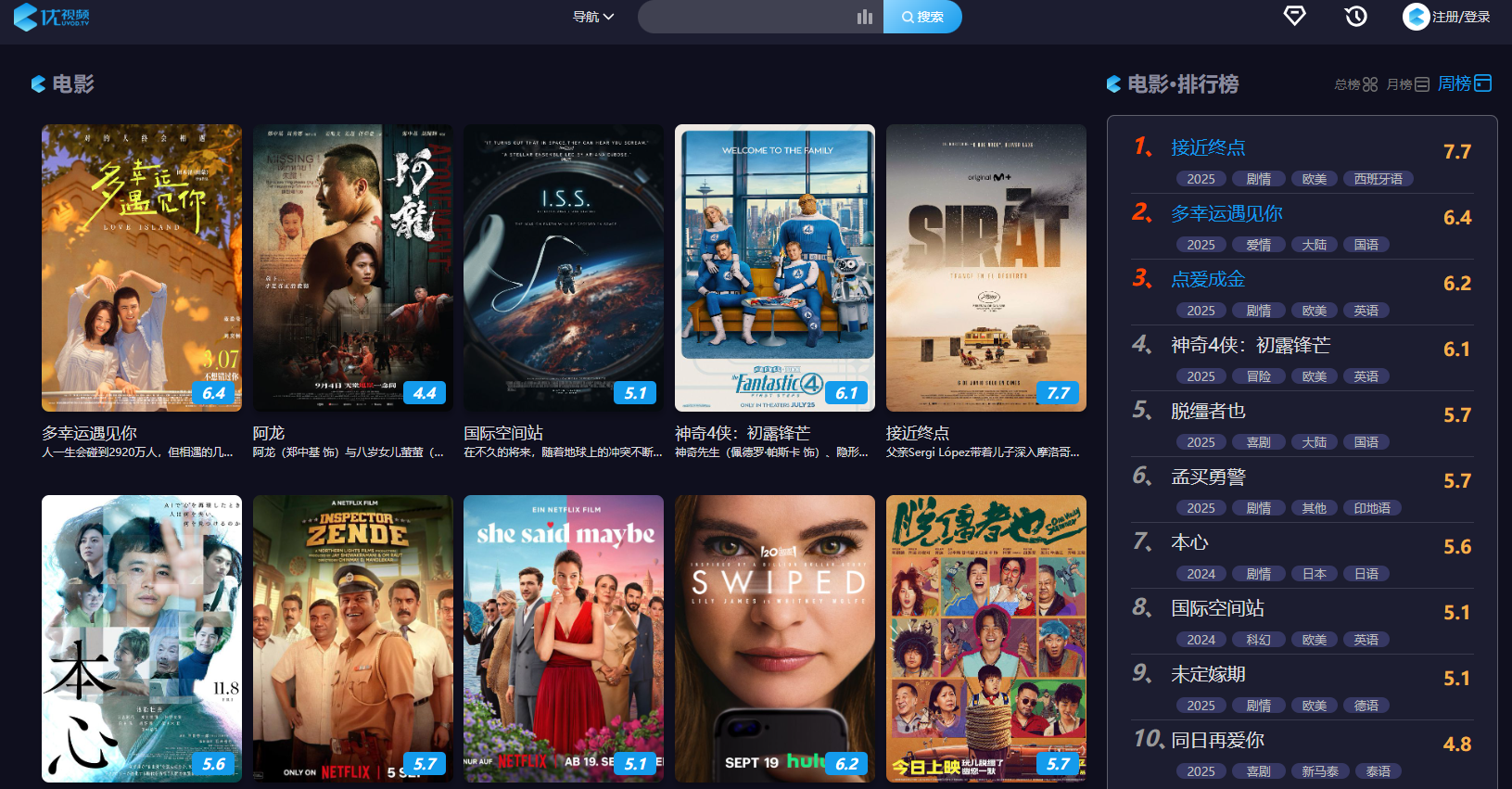Viewport: 1512px width, 789px height.
Task: Open the 注册/登录 login link
Action: click(x=1461, y=17)
